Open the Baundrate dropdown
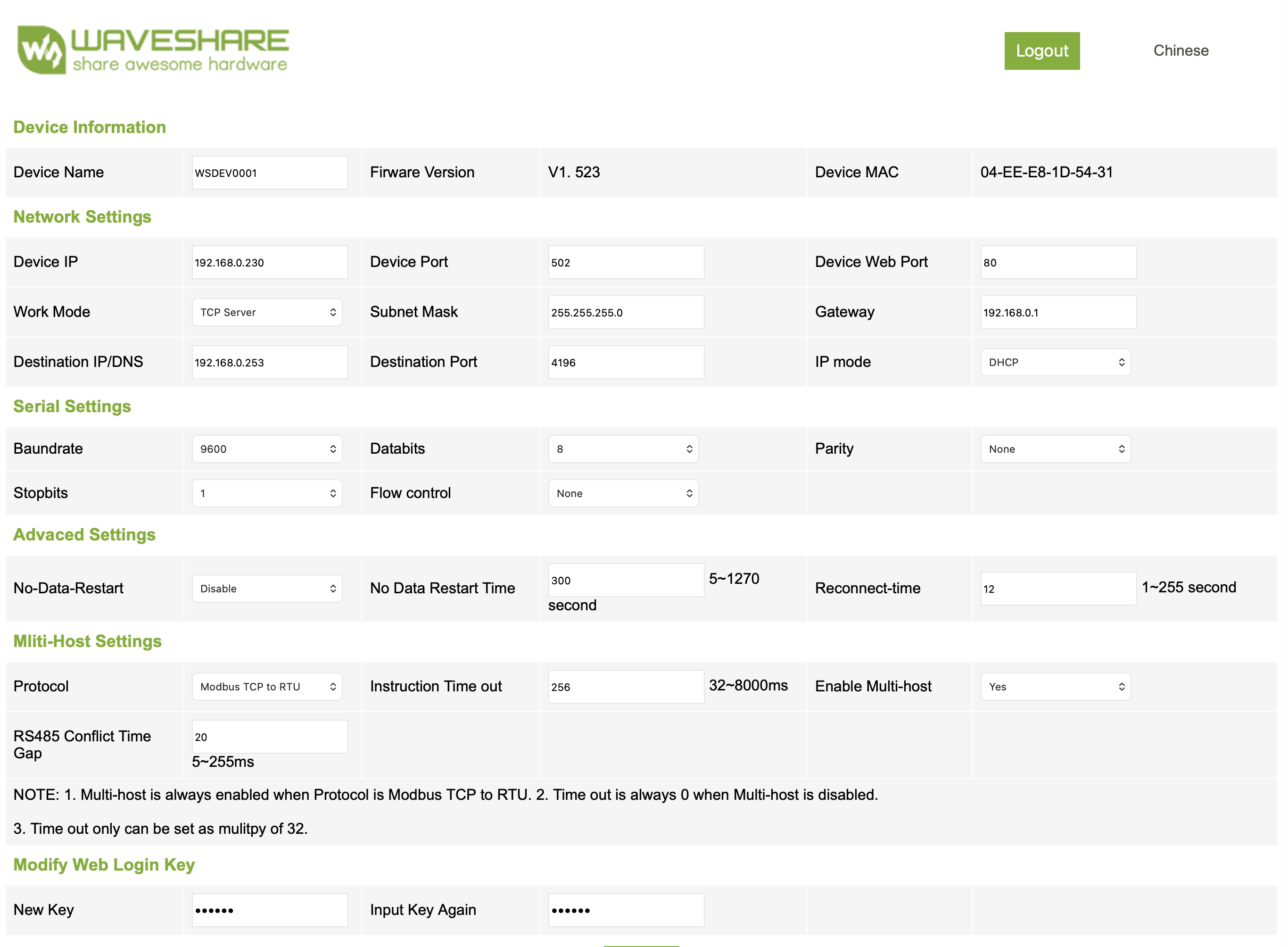This screenshot has width=1288, height=947. coord(267,449)
